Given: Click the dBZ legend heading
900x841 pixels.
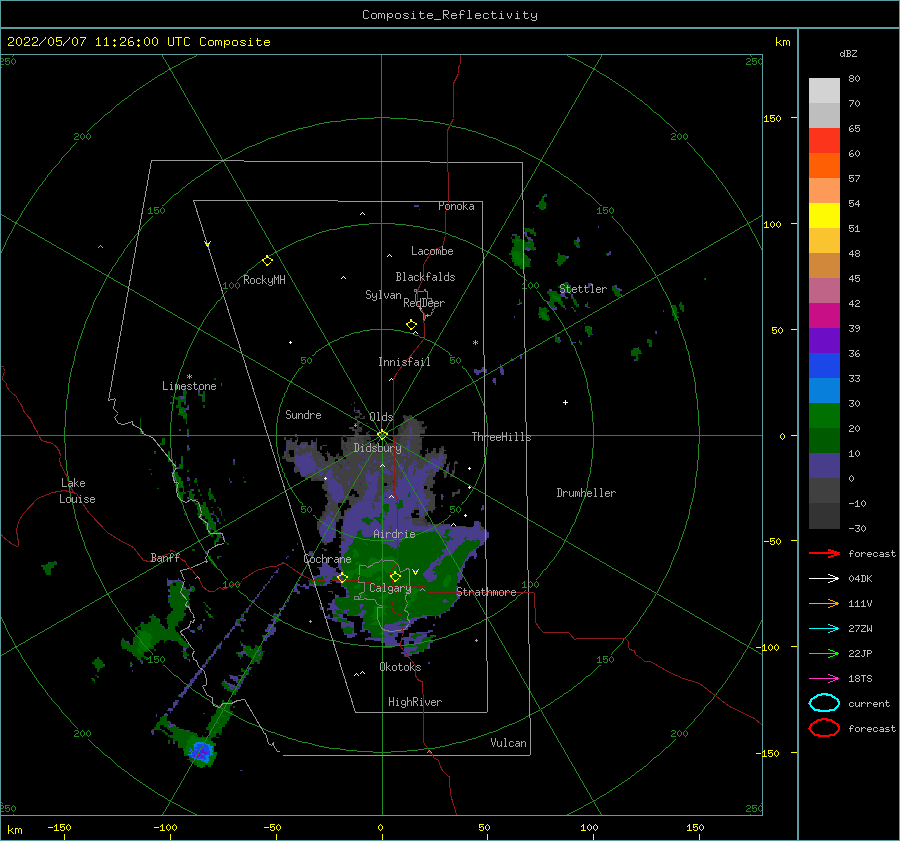Looking at the screenshot, I should point(848,53).
